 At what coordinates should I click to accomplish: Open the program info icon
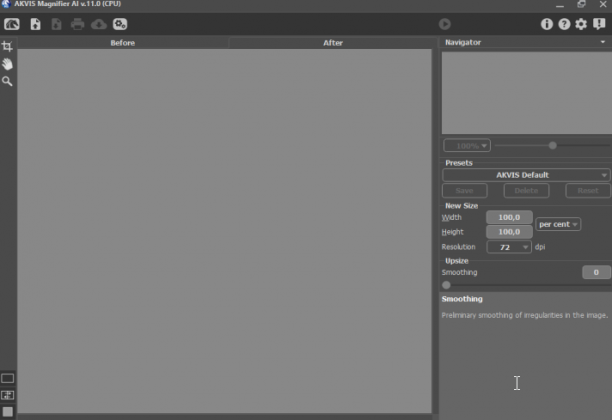[546, 24]
